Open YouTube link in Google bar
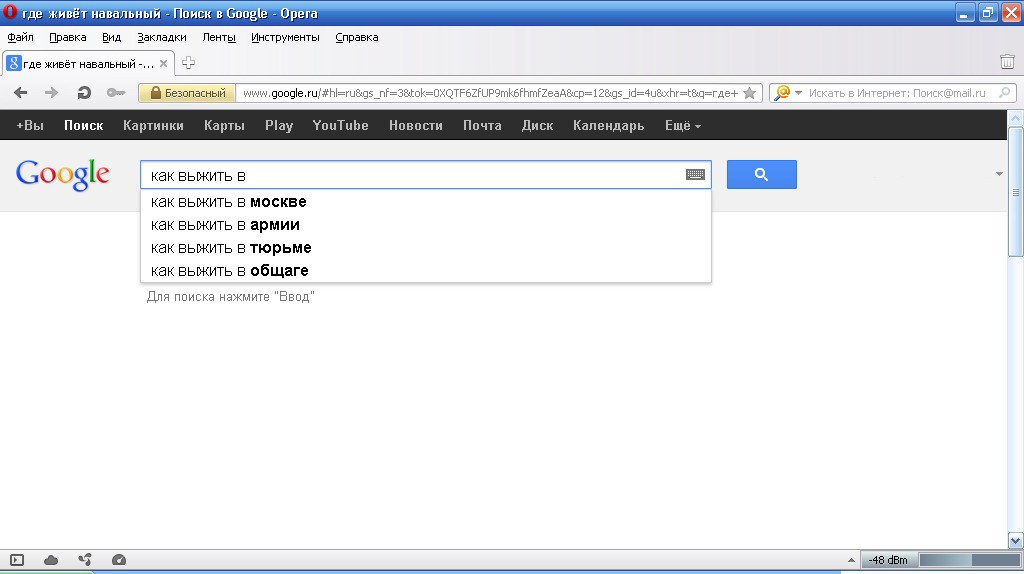 coord(340,125)
